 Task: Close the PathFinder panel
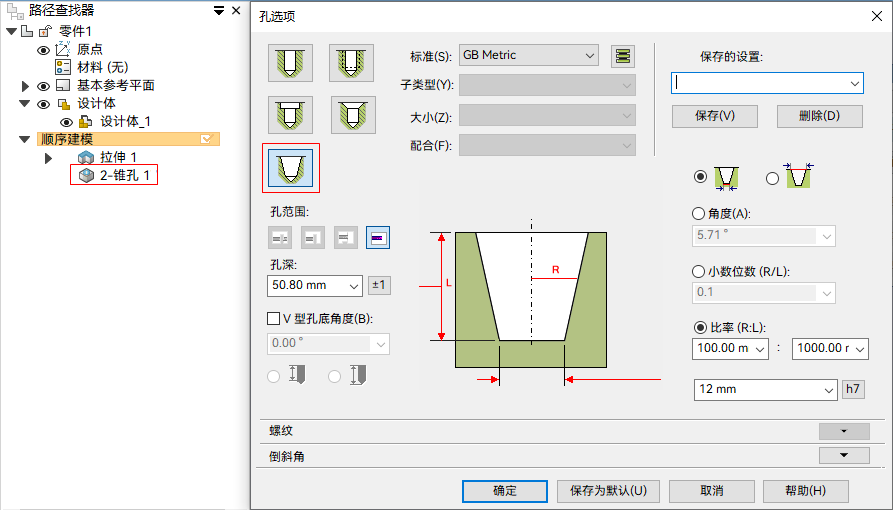click(x=236, y=11)
